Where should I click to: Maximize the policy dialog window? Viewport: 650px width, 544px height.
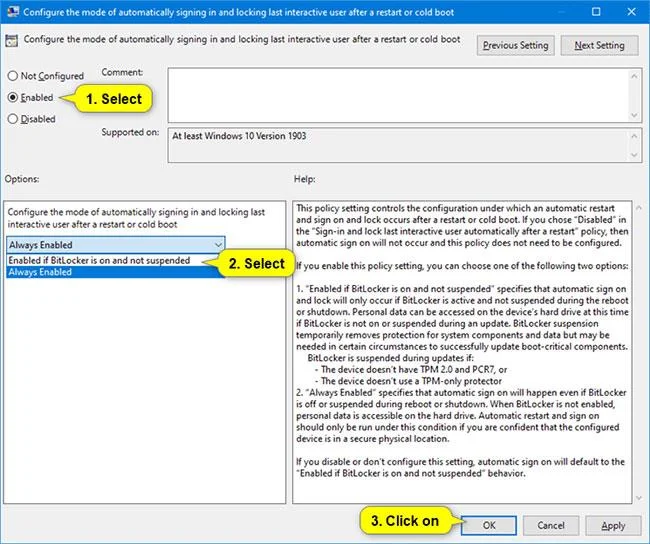596,11
